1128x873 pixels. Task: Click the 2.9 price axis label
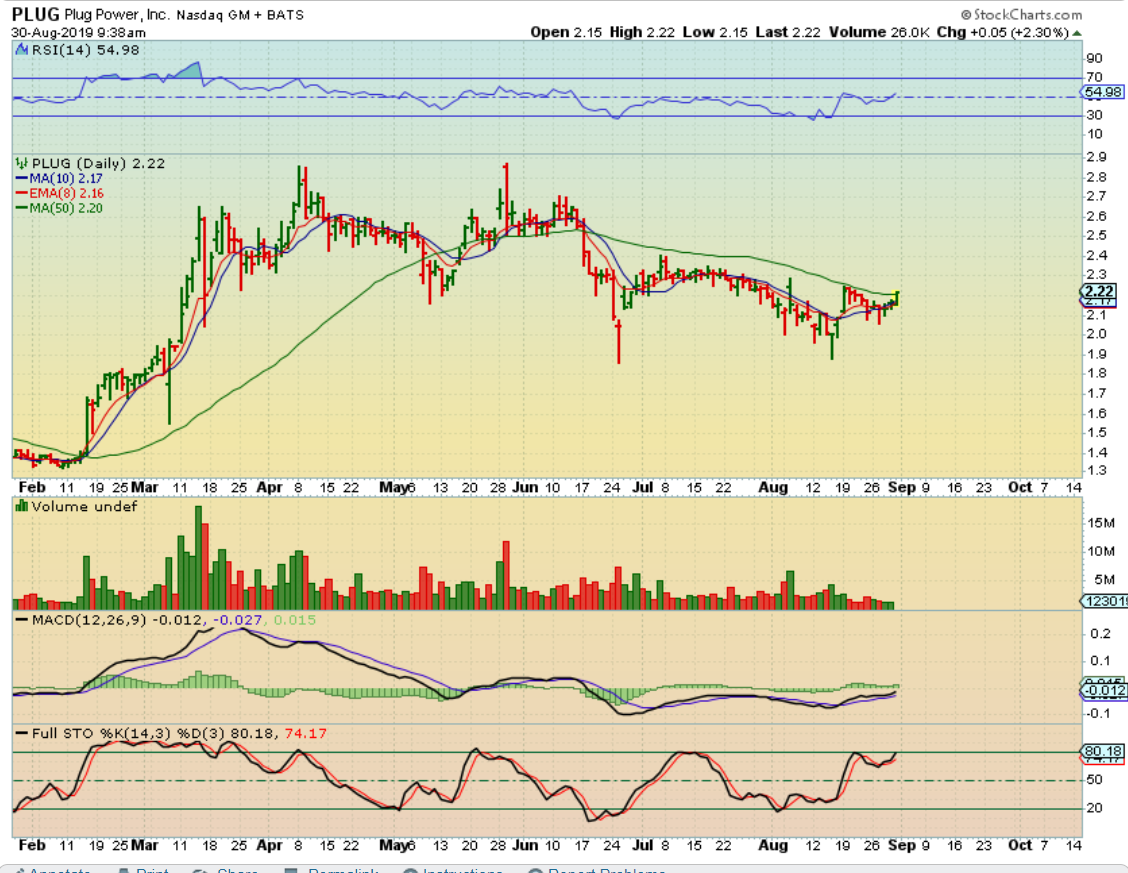(x=1096, y=157)
